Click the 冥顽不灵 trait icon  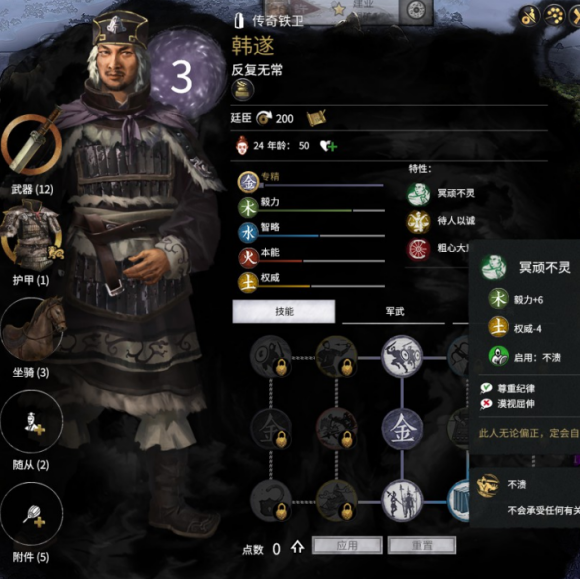point(418,193)
